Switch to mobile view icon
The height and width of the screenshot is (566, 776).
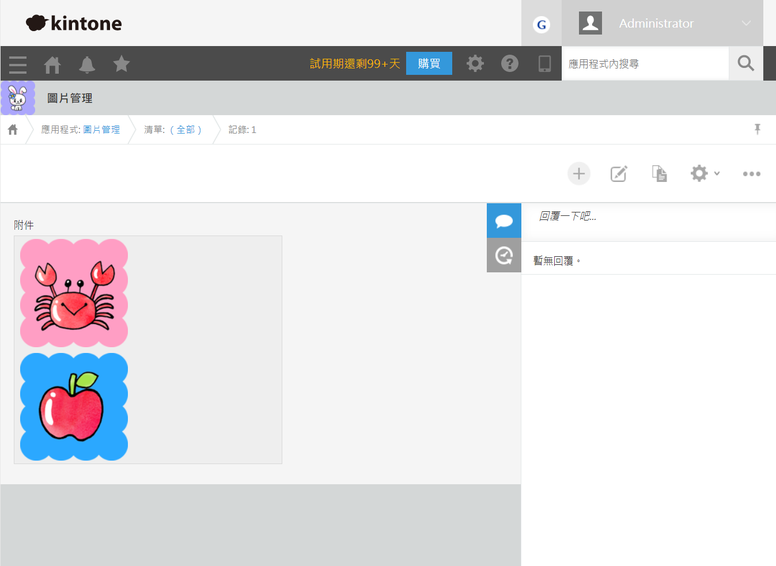[x=545, y=64]
